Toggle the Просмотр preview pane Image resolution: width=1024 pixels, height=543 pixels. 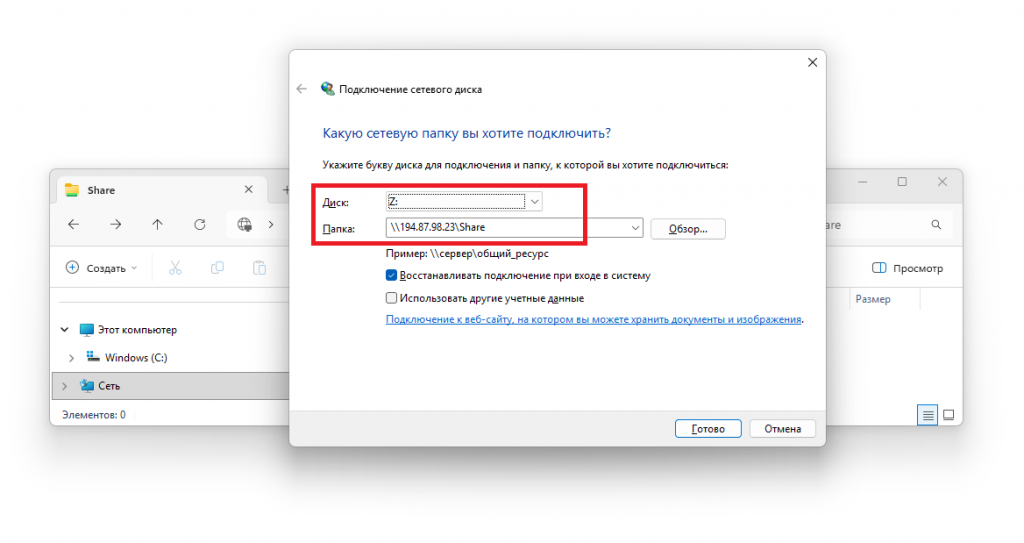[x=907, y=268]
